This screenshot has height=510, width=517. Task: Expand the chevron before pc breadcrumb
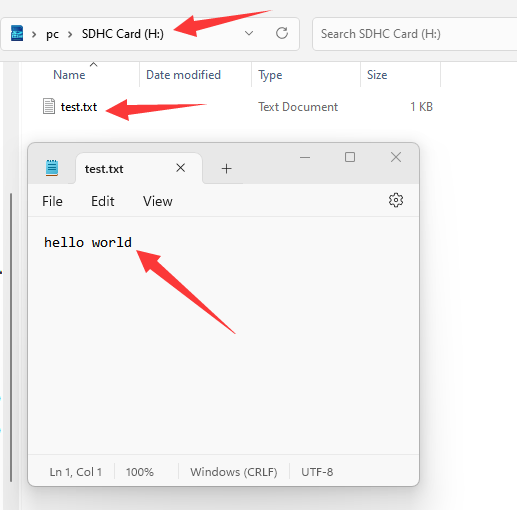[x=34, y=34]
